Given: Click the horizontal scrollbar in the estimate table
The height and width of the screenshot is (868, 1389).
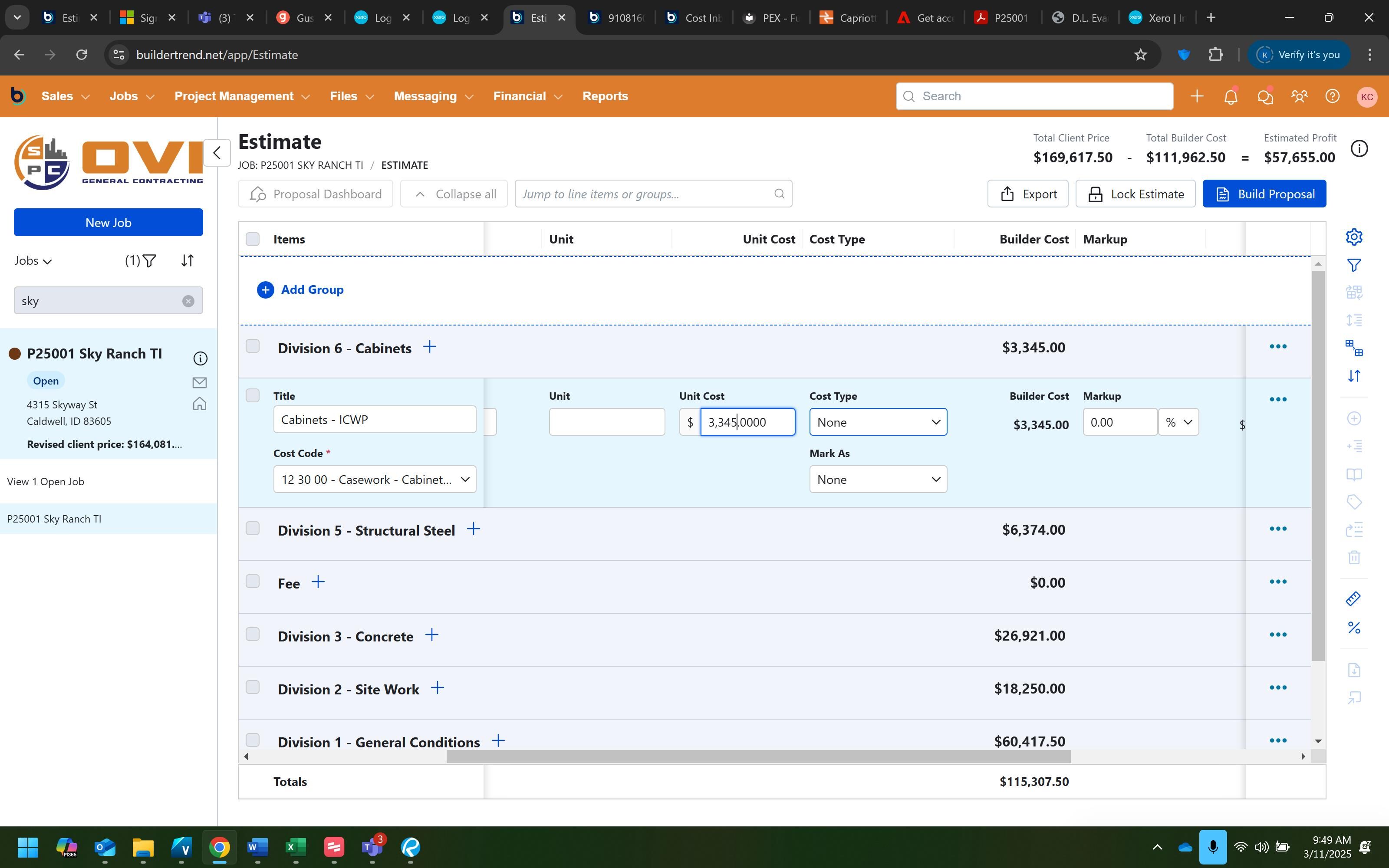Looking at the screenshot, I should coord(757,756).
